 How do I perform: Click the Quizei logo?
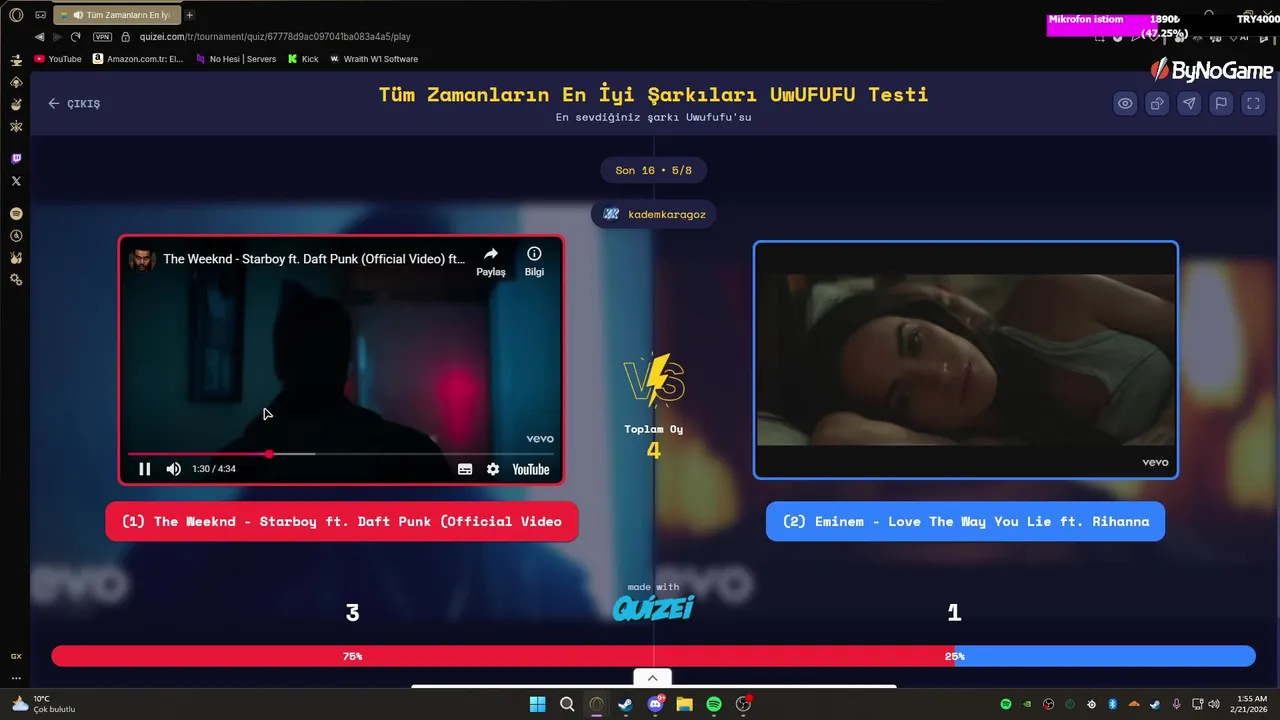coord(653,608)
